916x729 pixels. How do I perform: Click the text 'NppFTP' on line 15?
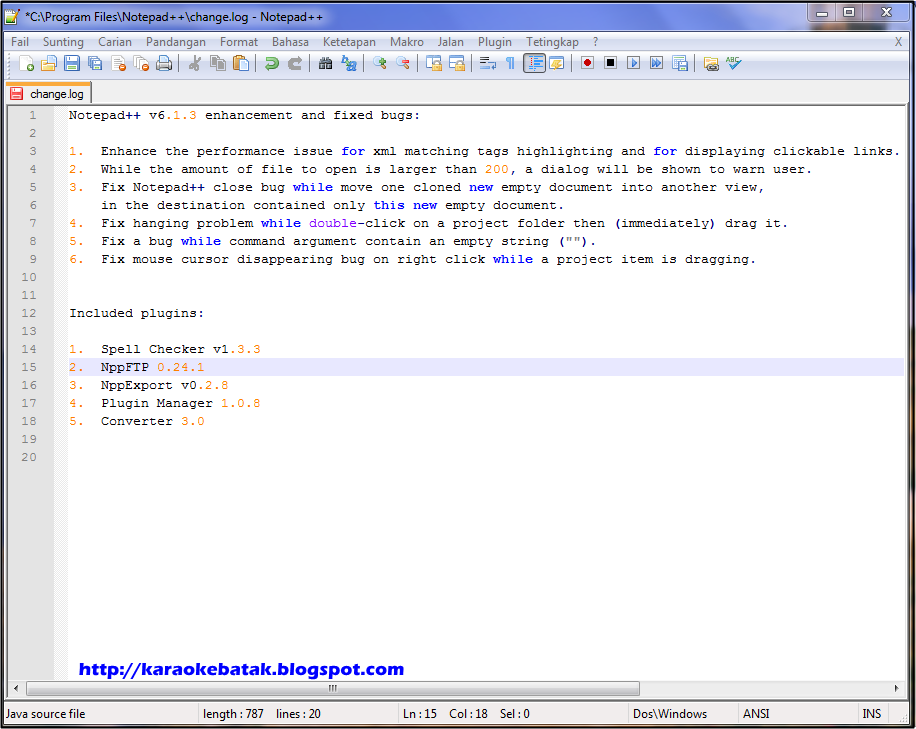124,367
